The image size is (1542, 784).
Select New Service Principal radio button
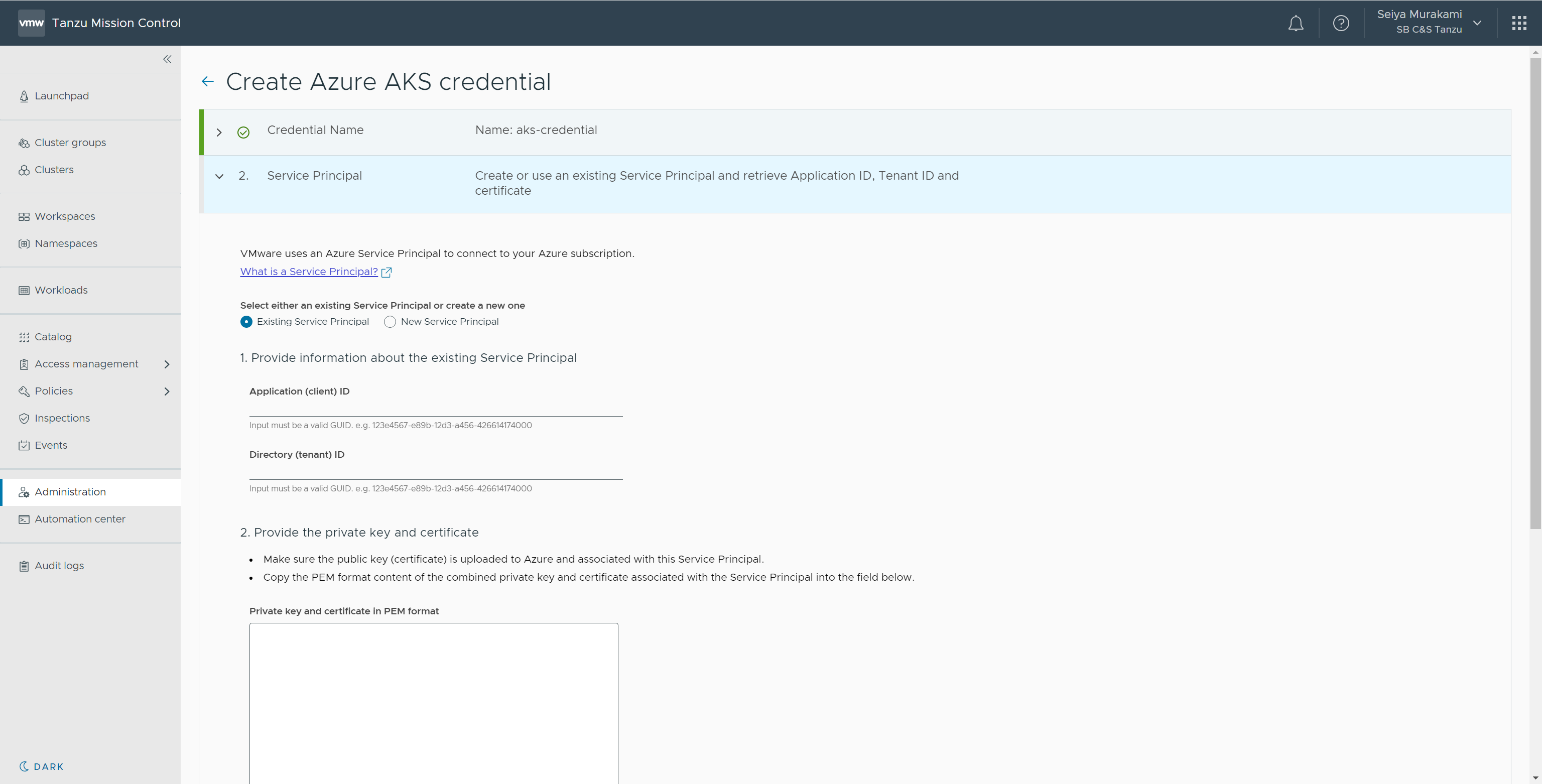coord(390,322)
